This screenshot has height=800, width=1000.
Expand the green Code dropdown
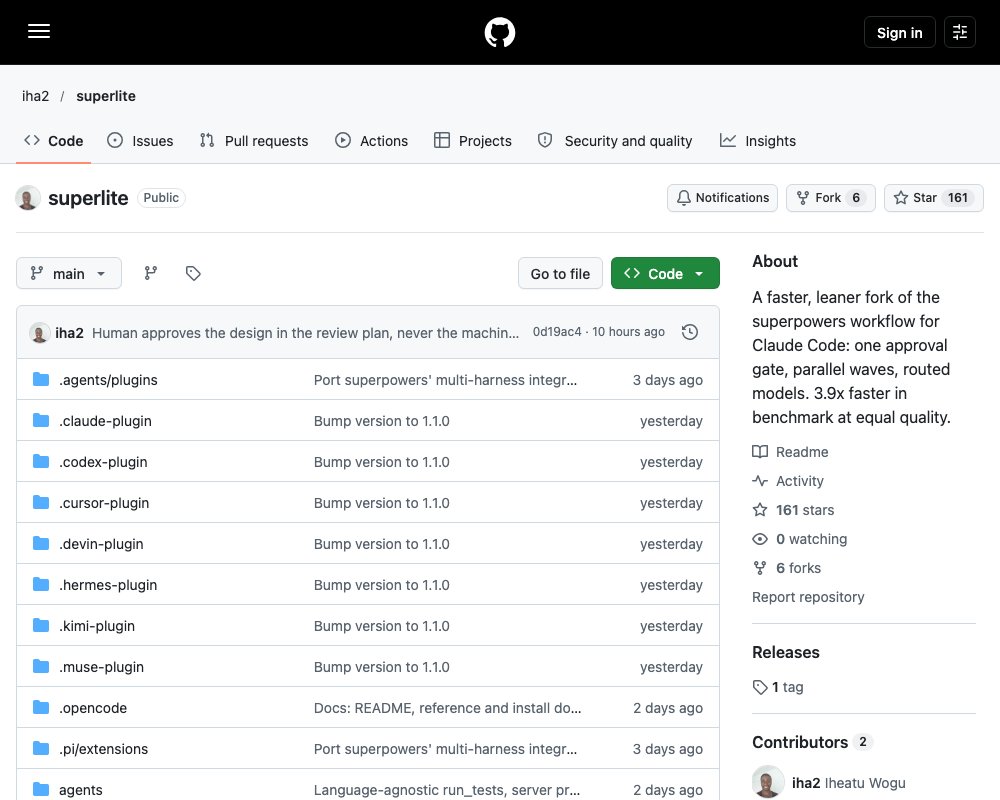tap(665, 273)
